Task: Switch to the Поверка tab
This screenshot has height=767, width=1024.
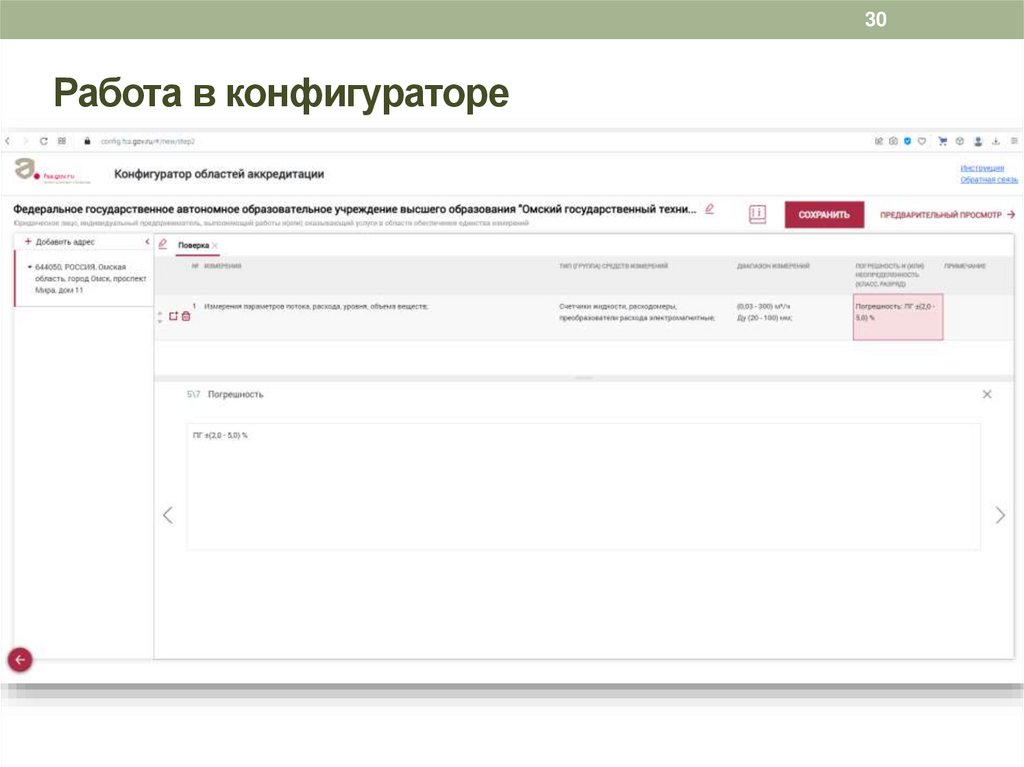Action: point(194,244)
